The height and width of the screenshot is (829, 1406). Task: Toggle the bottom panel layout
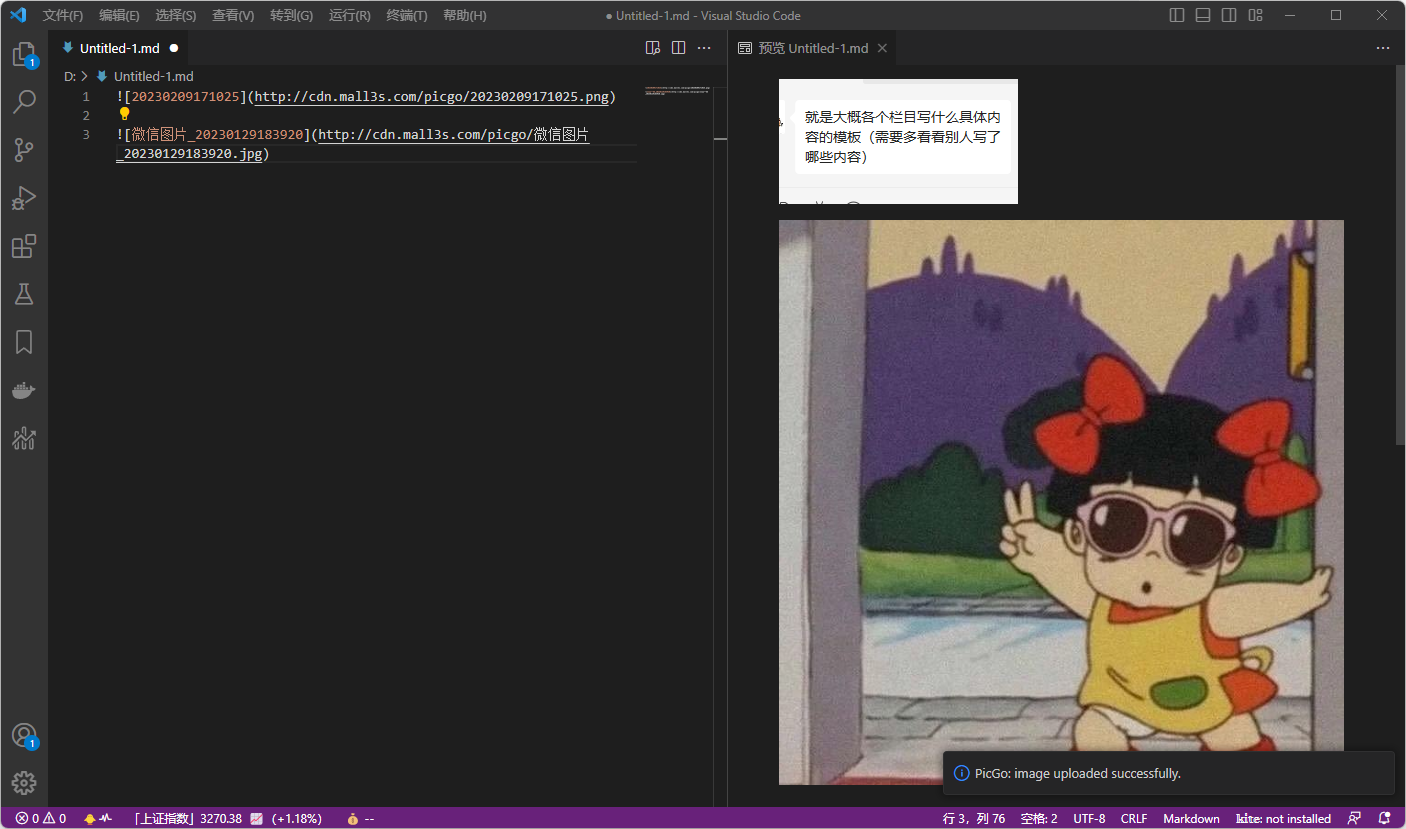pos(1203,15)
